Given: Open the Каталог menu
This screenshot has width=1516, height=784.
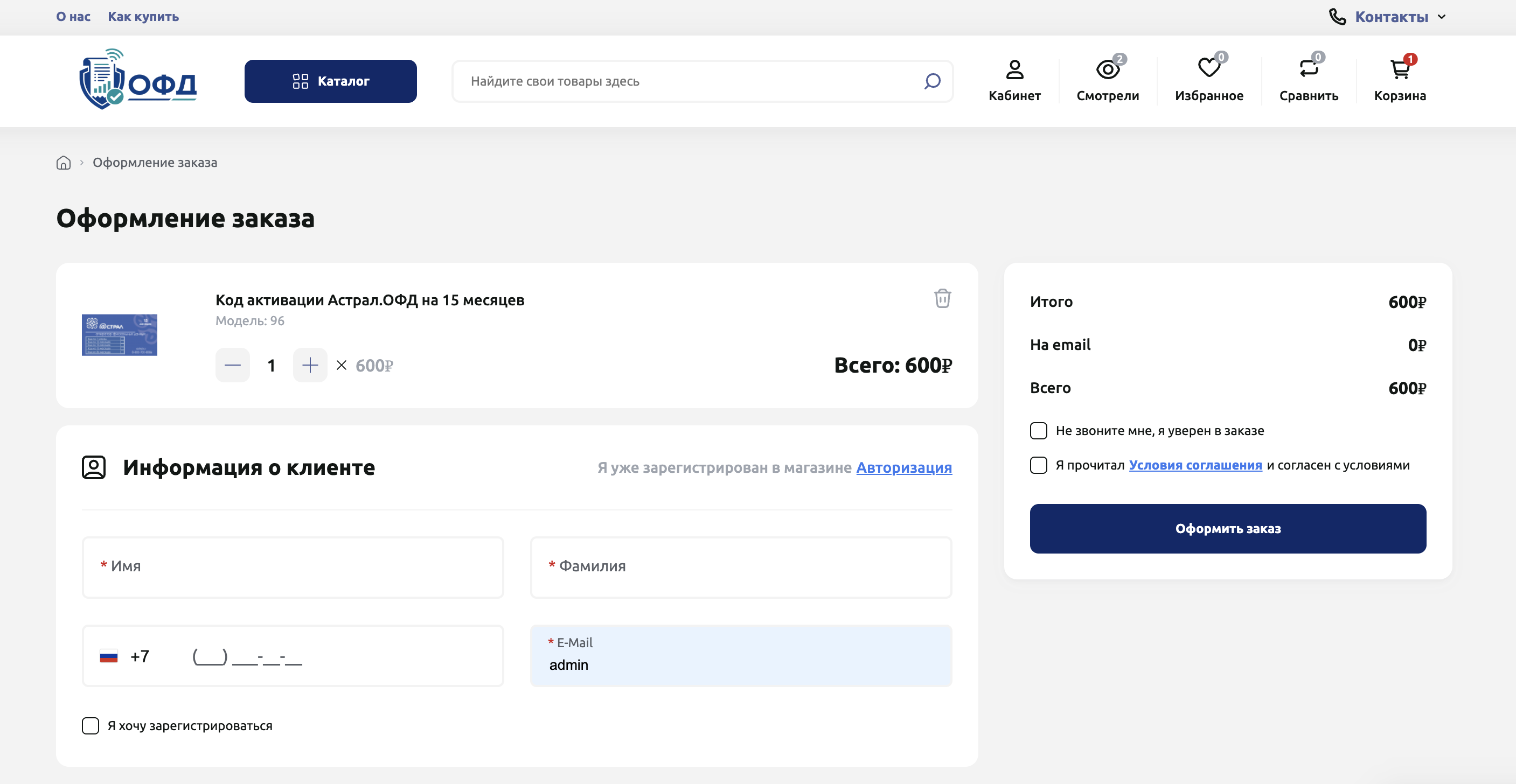Looking at the screenshot, I should (x=331, y=81).
